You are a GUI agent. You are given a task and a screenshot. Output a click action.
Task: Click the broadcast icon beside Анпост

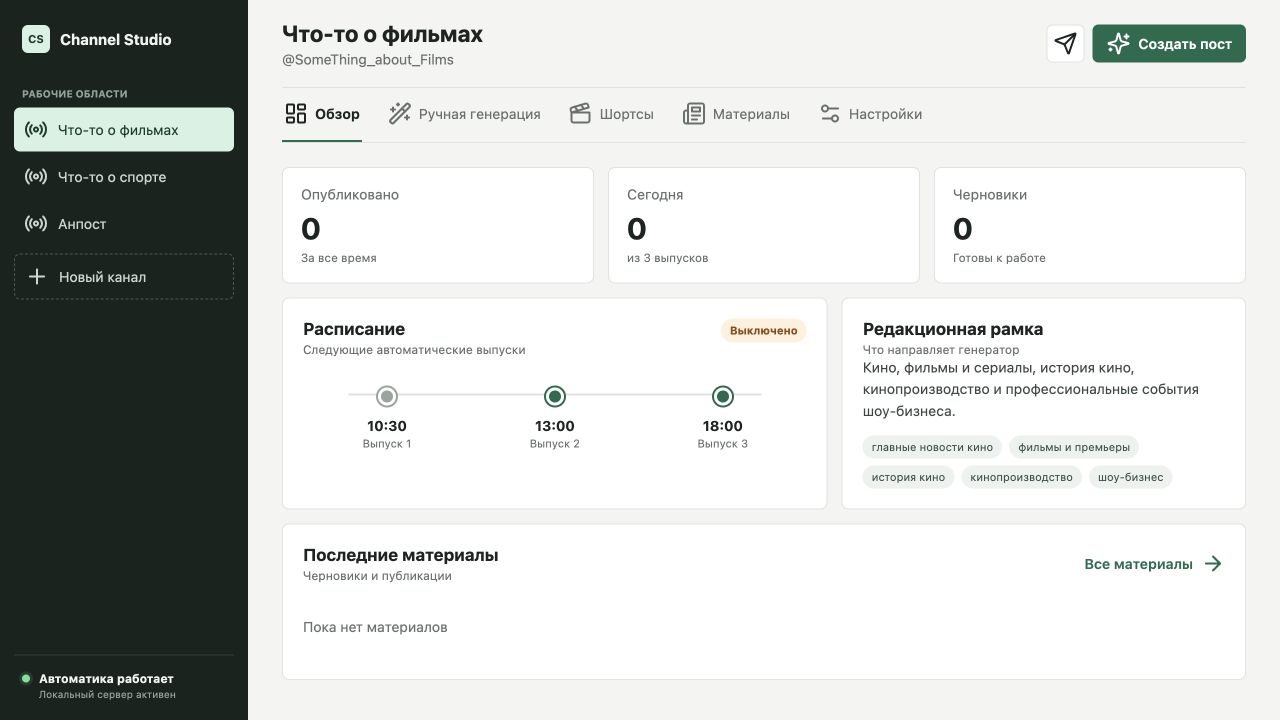click(x=36, y=224)
